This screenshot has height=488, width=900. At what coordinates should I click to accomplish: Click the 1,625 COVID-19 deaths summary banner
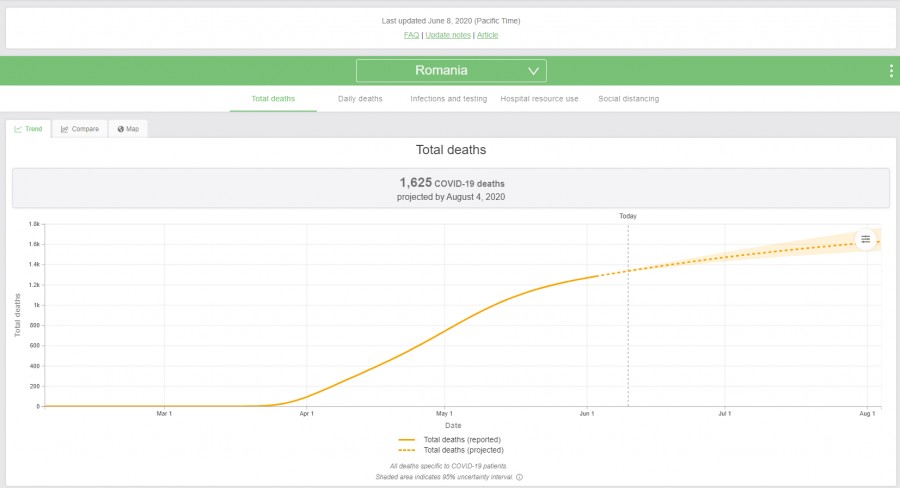point(450,189)
